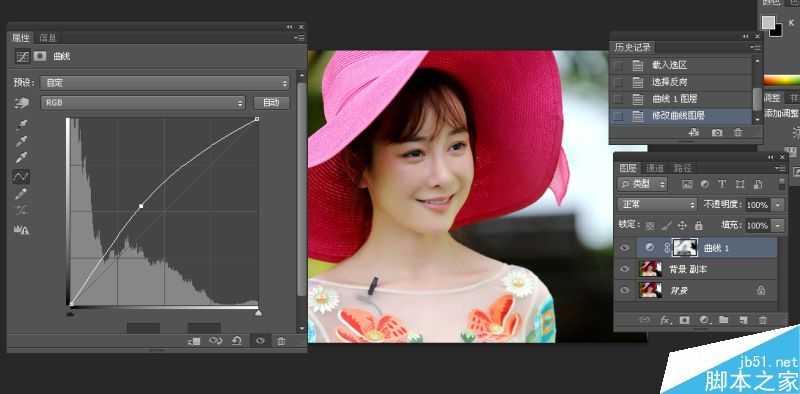The height and width of the screenshot is (394, 800).
Task: Click the foreground color swatch
Action: point(768,22)
